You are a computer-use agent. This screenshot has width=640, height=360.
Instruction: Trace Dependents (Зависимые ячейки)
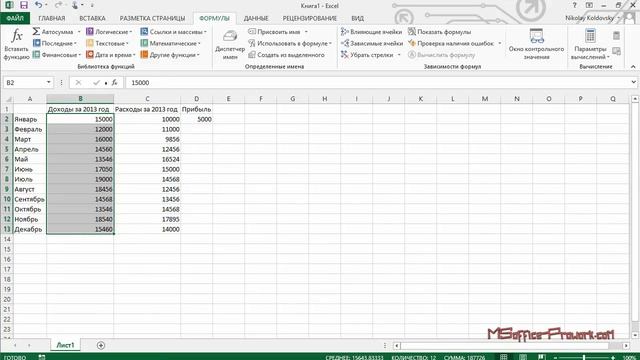pos(372,43)
